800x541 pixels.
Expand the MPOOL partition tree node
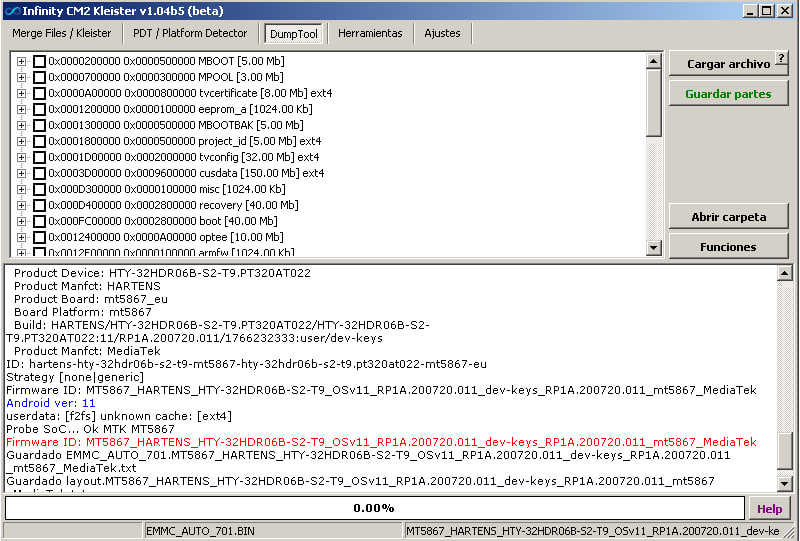(22, 77)
